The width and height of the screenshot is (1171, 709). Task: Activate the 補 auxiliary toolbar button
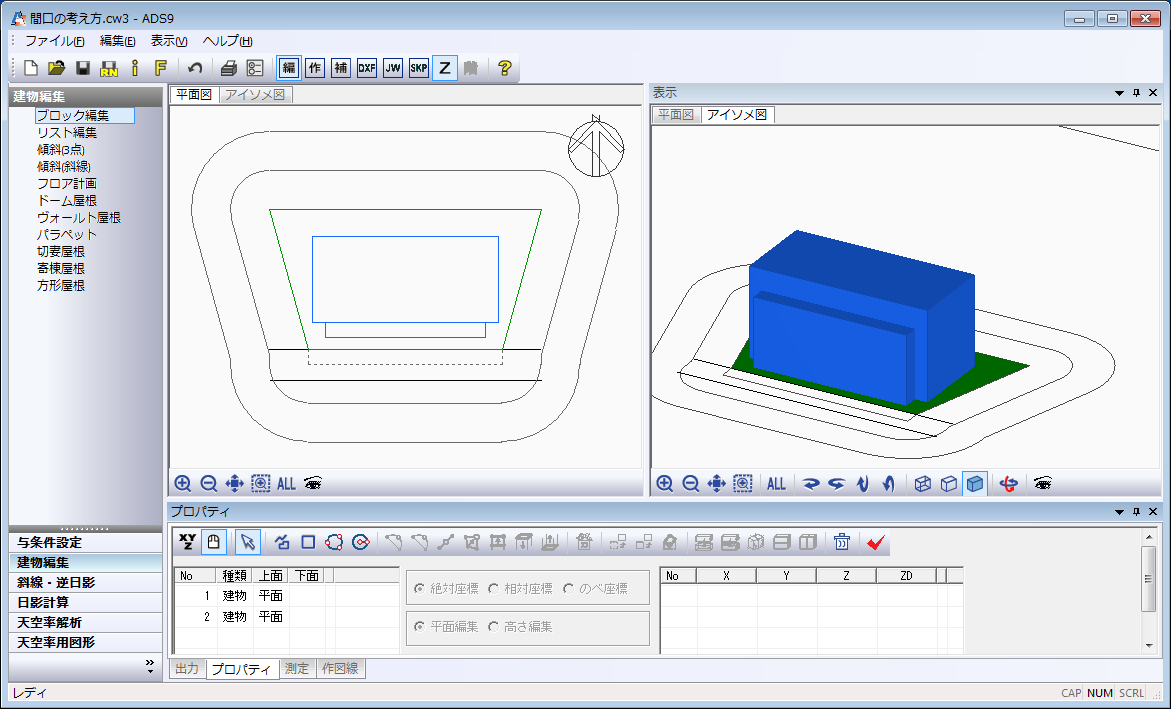pos(341,68)
